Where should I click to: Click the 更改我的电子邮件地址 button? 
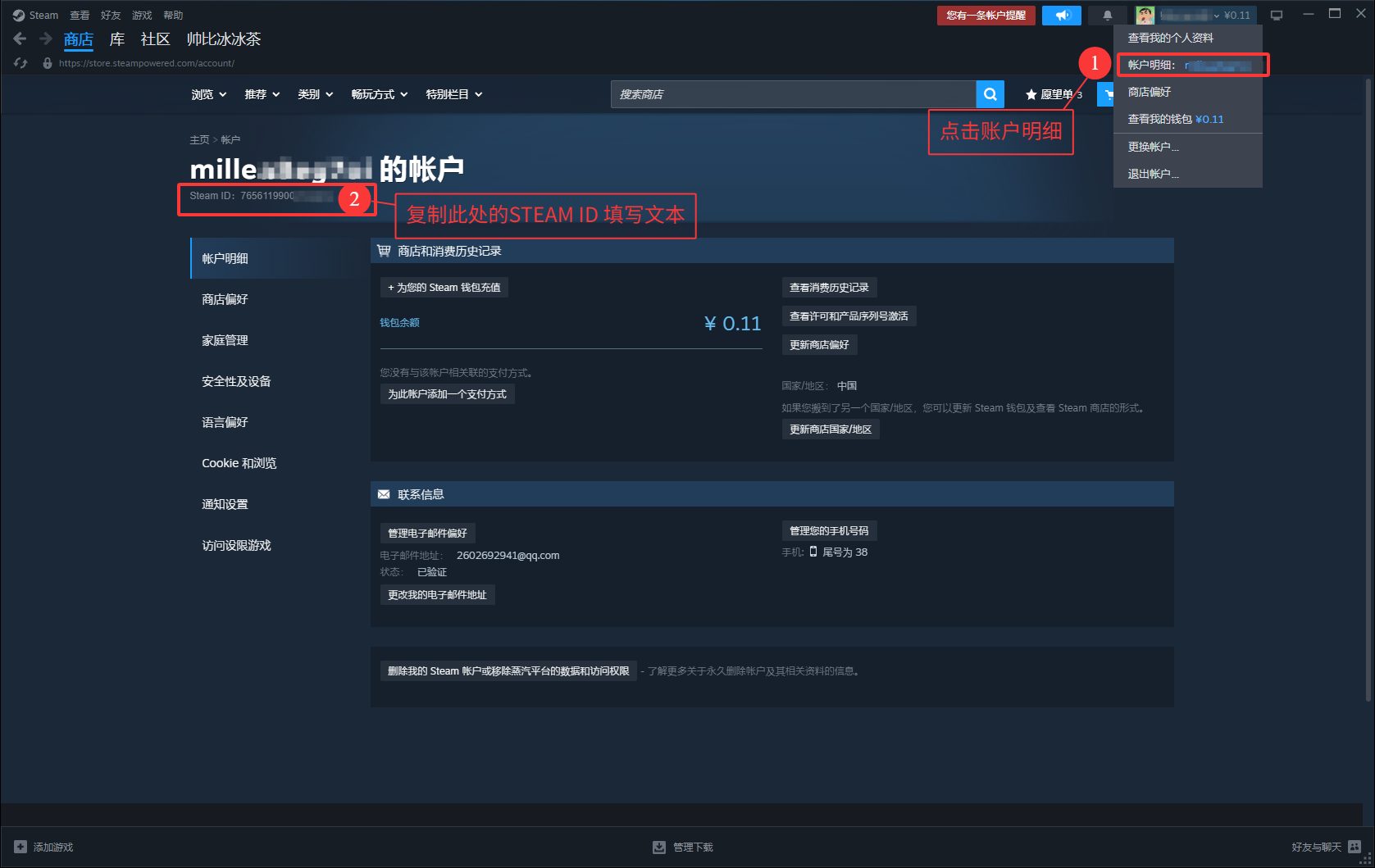pos(437,595)
